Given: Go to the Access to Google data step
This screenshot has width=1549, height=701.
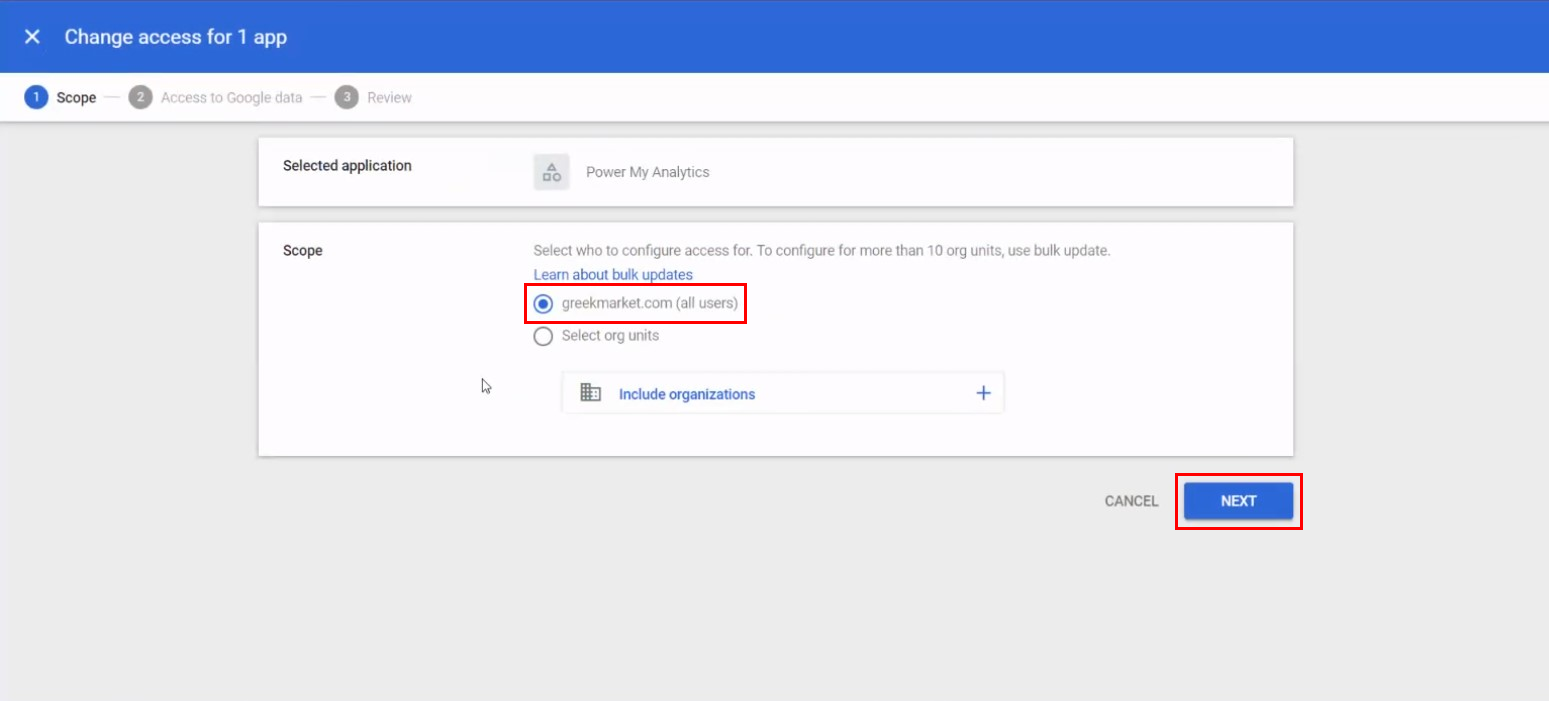Looking at the screenshot, I should point(231,98).
